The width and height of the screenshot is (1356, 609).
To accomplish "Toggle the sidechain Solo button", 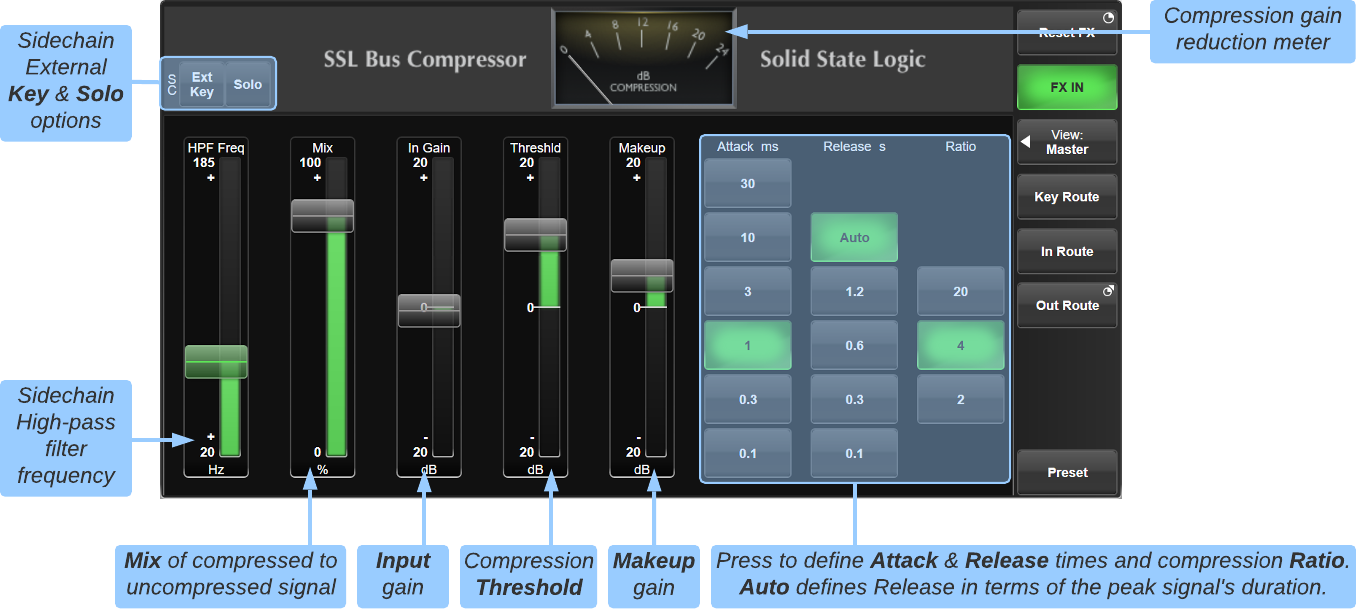I will [x=248, y=84].
